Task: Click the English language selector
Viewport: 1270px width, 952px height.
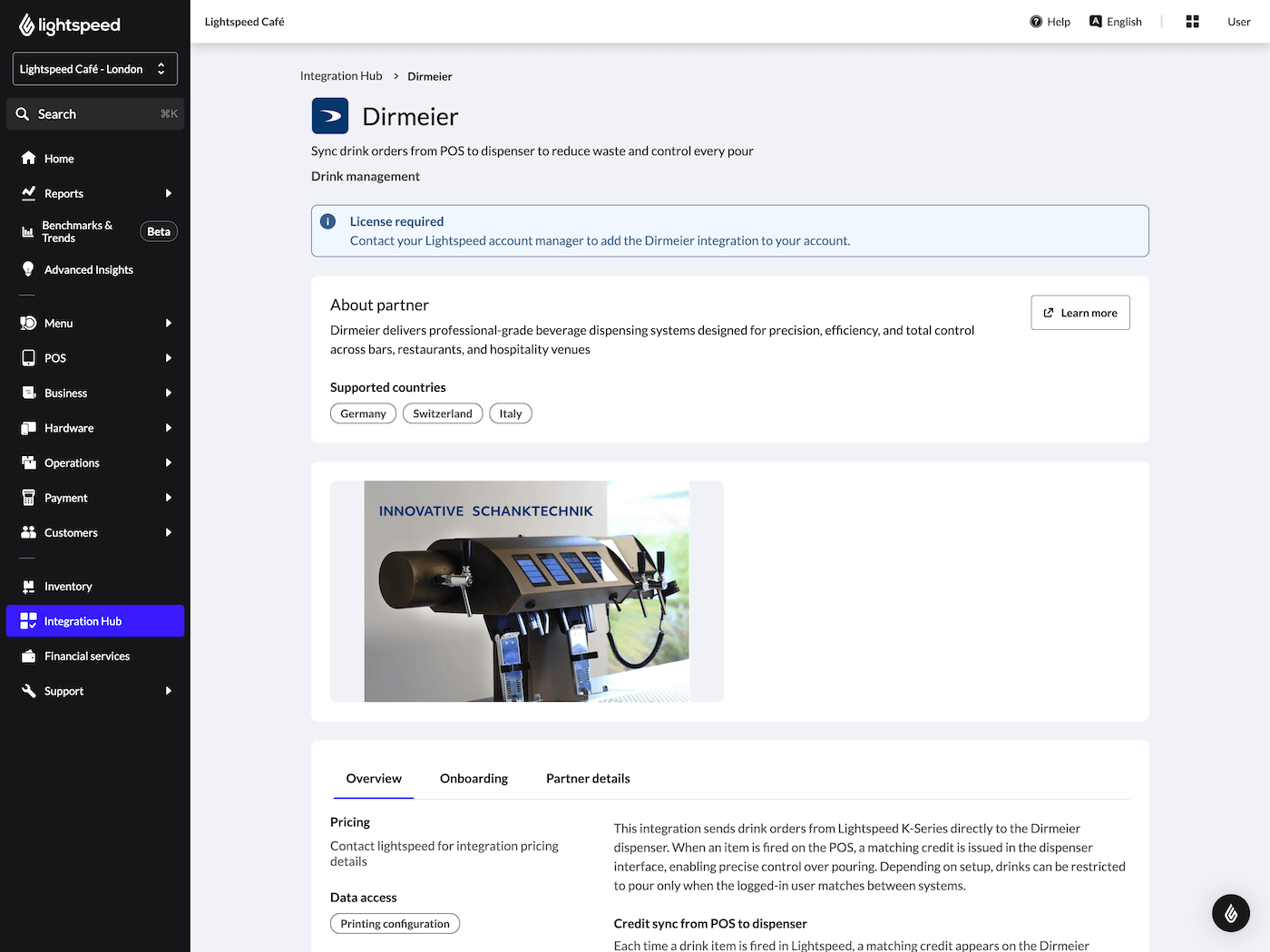Action: click(1115, 21)
